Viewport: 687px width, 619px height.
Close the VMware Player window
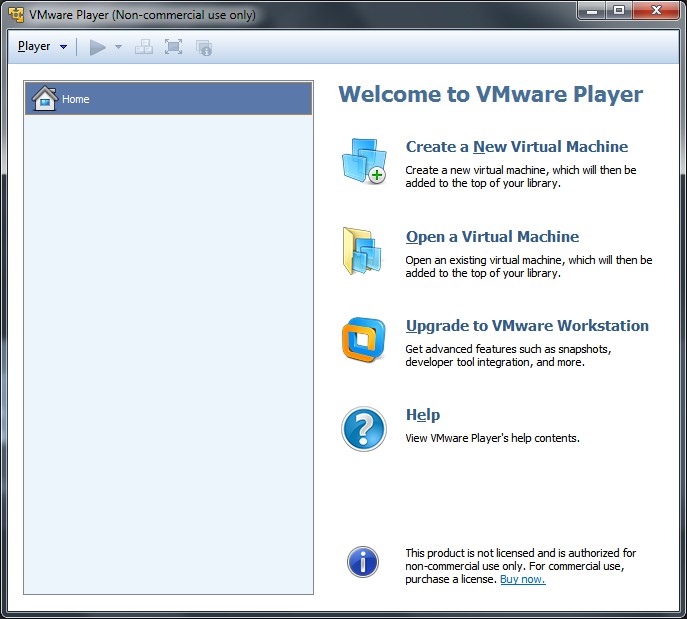[656, 11]
